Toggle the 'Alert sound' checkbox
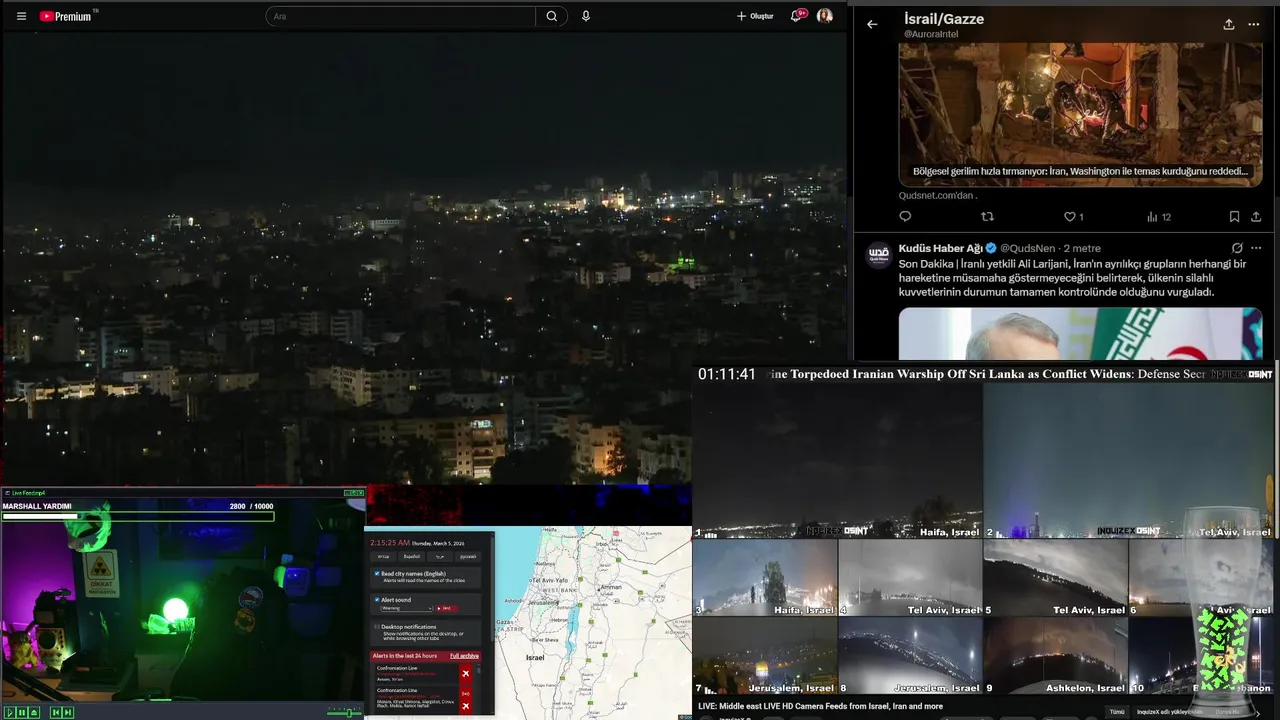 point(377,600)
